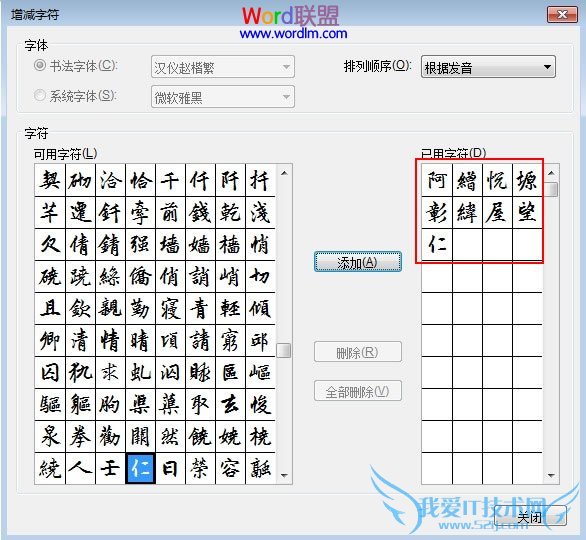Screen dimensions: 586x540
Task: Click the up arrow of 可用字符 scrollbar
Action: 284,173
